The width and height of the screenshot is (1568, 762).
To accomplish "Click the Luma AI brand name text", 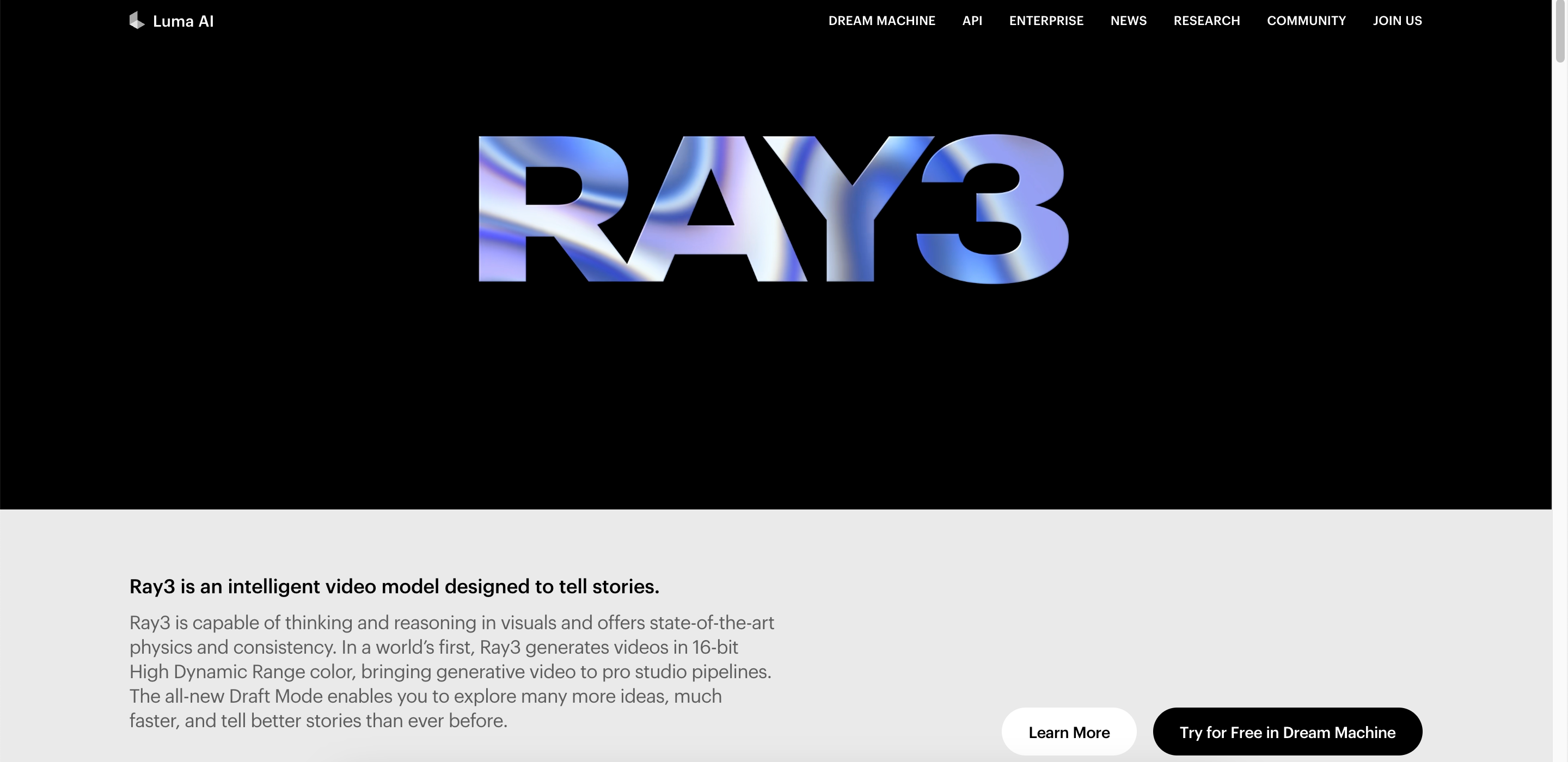I will 182,21.
